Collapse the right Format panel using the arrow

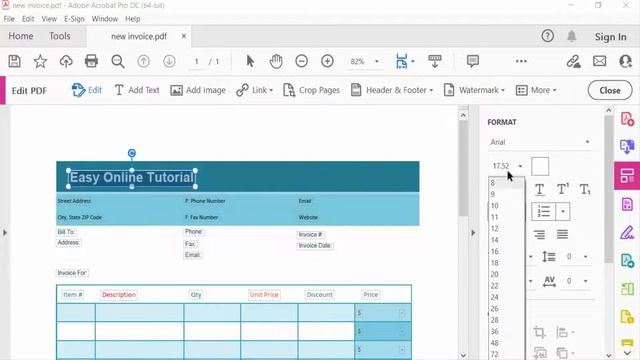(473, 233)
